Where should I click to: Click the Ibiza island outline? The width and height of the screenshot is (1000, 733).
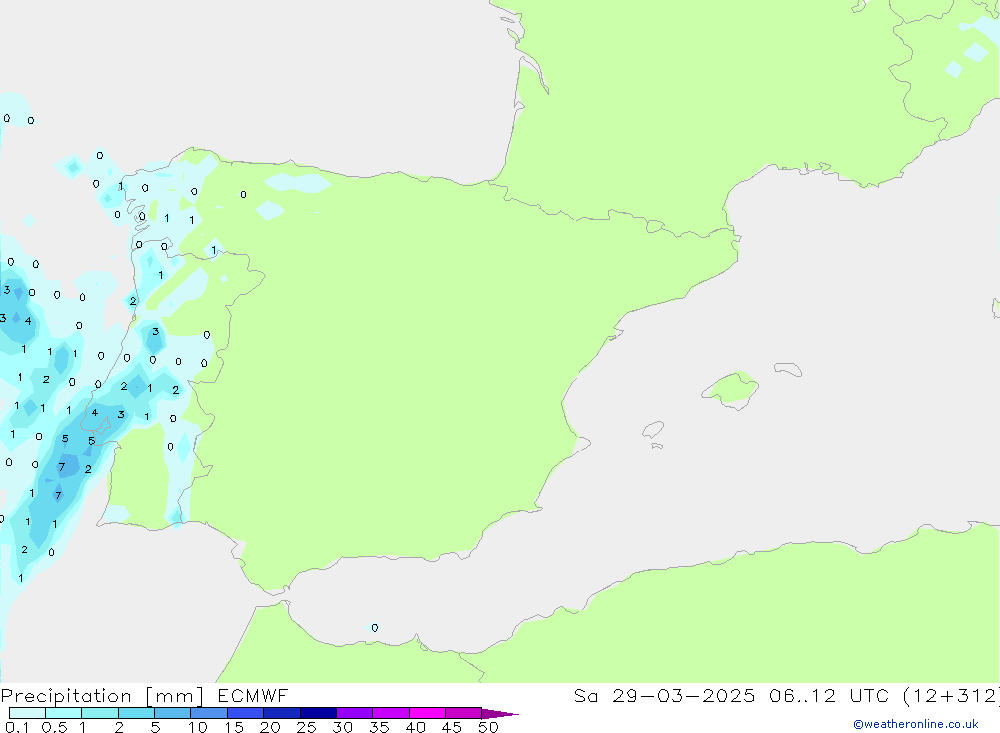click(654, 430)
